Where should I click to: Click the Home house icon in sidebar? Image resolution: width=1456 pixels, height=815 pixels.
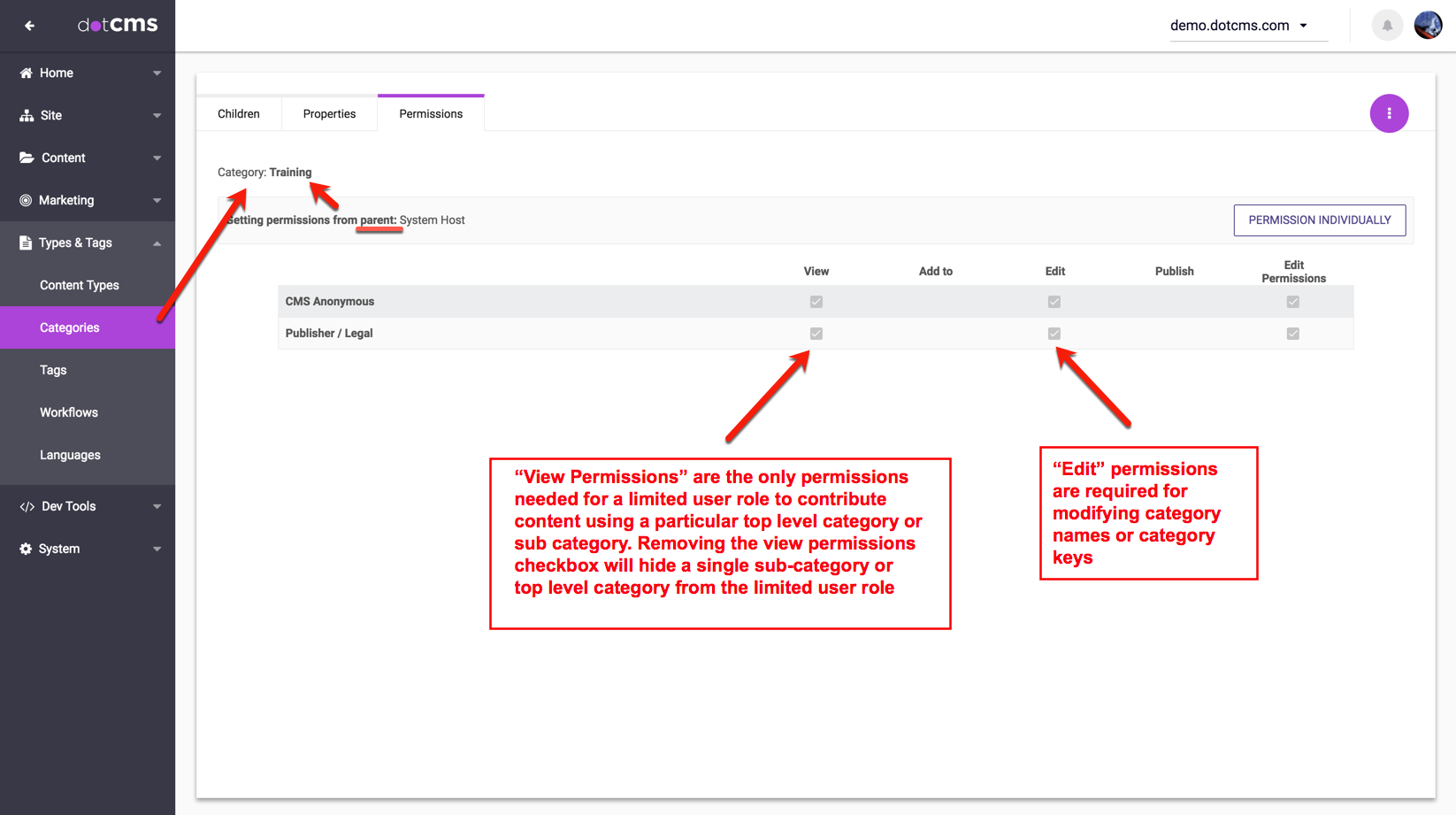[x=27, y=73]
